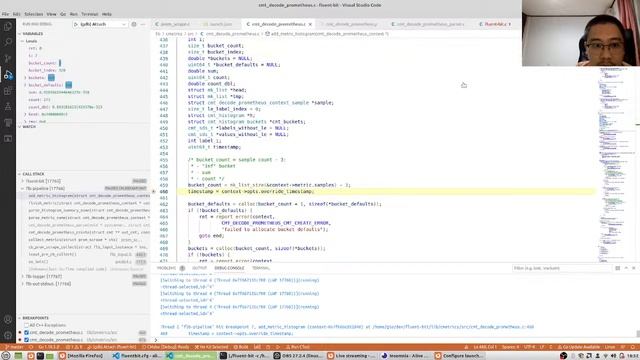Click Go Update Available in status bar
Screen dimensions: 640x360
[x=578, y=347]
